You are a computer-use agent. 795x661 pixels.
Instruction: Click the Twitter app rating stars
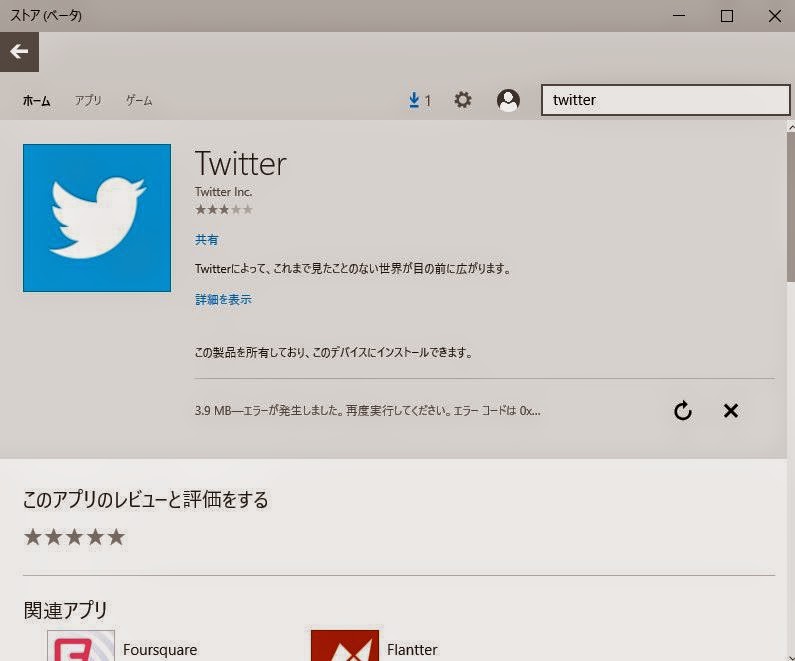[x=224, y=209]
